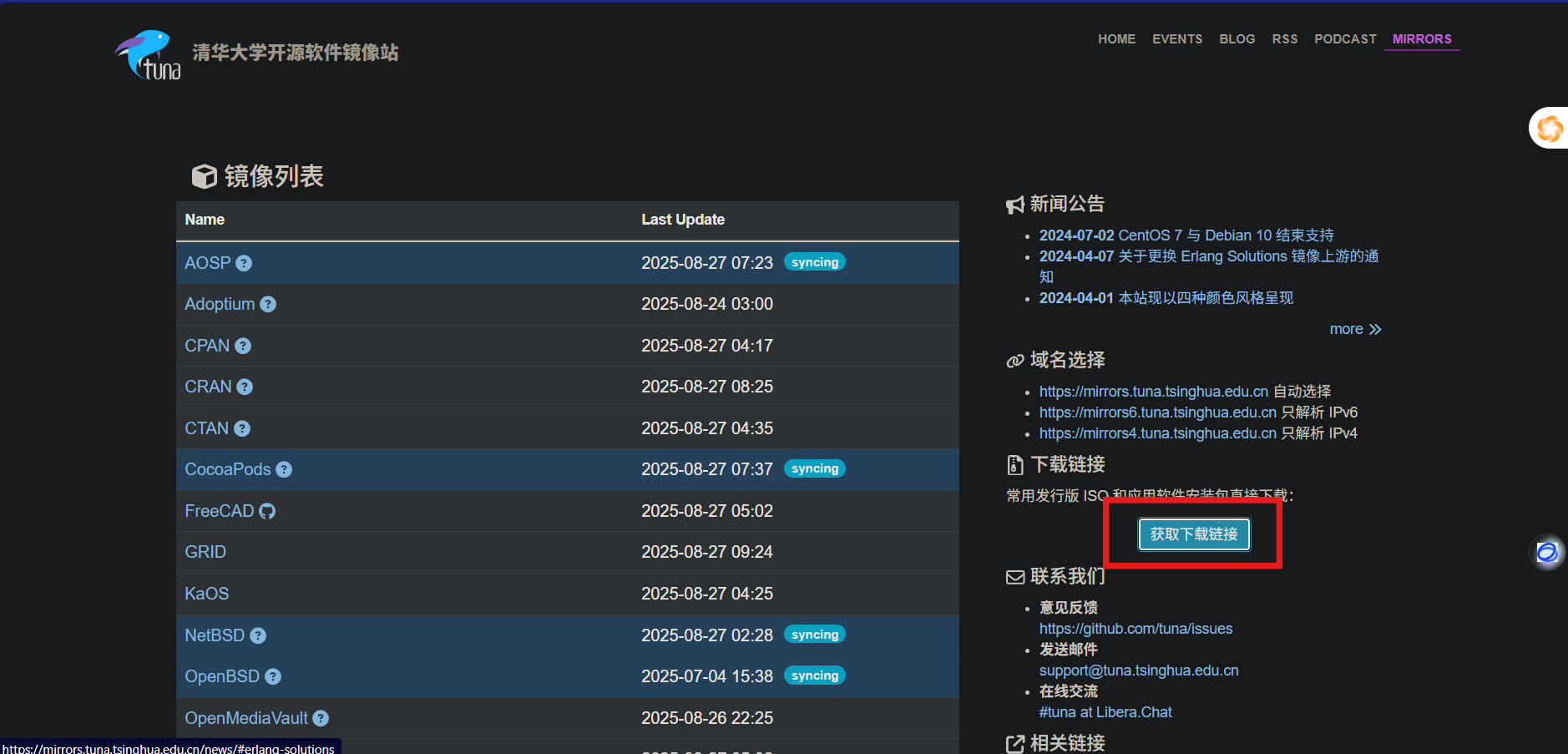The height and width of the screenshot is (754, 1568).
Task: Open the CPAN mirror link
Action: pyautogui.click(x=207, y=346)
